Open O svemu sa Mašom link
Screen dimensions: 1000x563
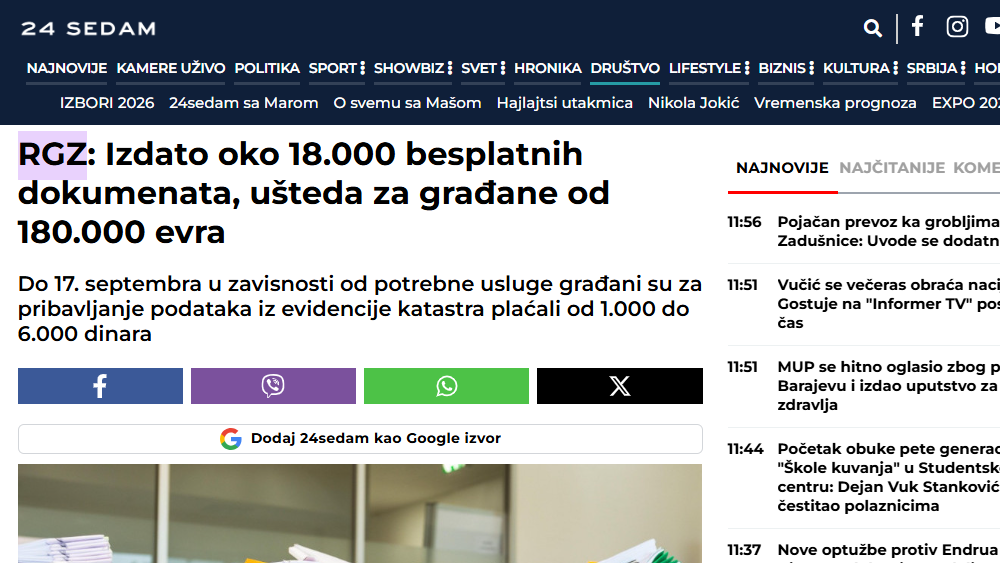[x=408, y=103]
